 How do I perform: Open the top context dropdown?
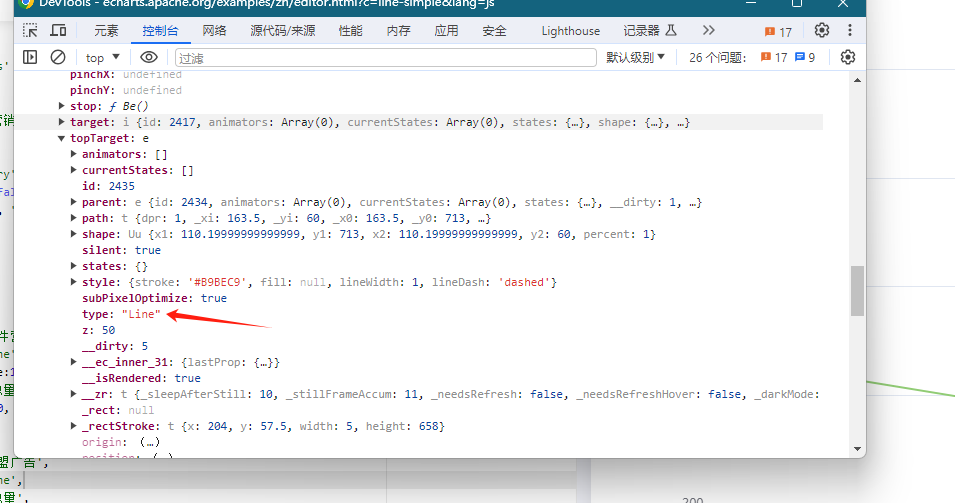[x=102, y=58]
